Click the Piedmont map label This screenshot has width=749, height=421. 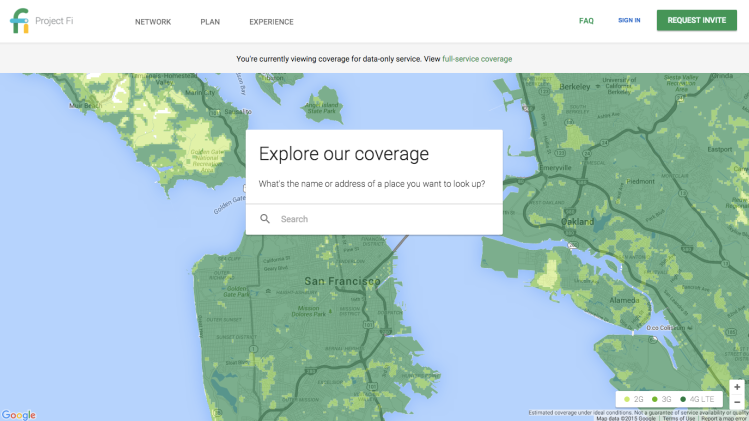(x=640, y=182)
